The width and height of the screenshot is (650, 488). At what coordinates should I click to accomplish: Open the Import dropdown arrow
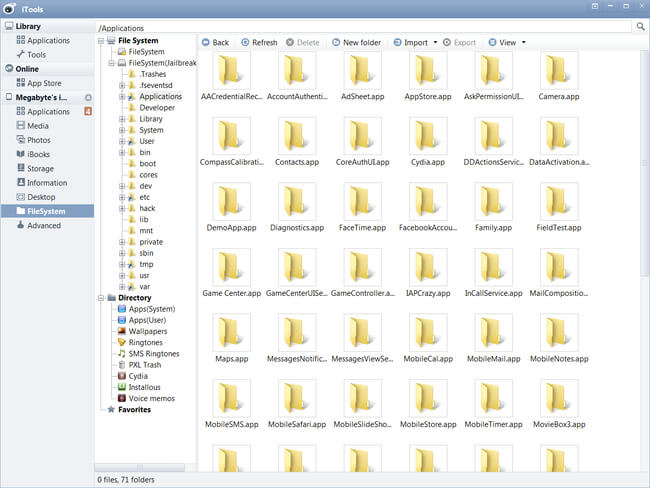(x=435, y=42)
